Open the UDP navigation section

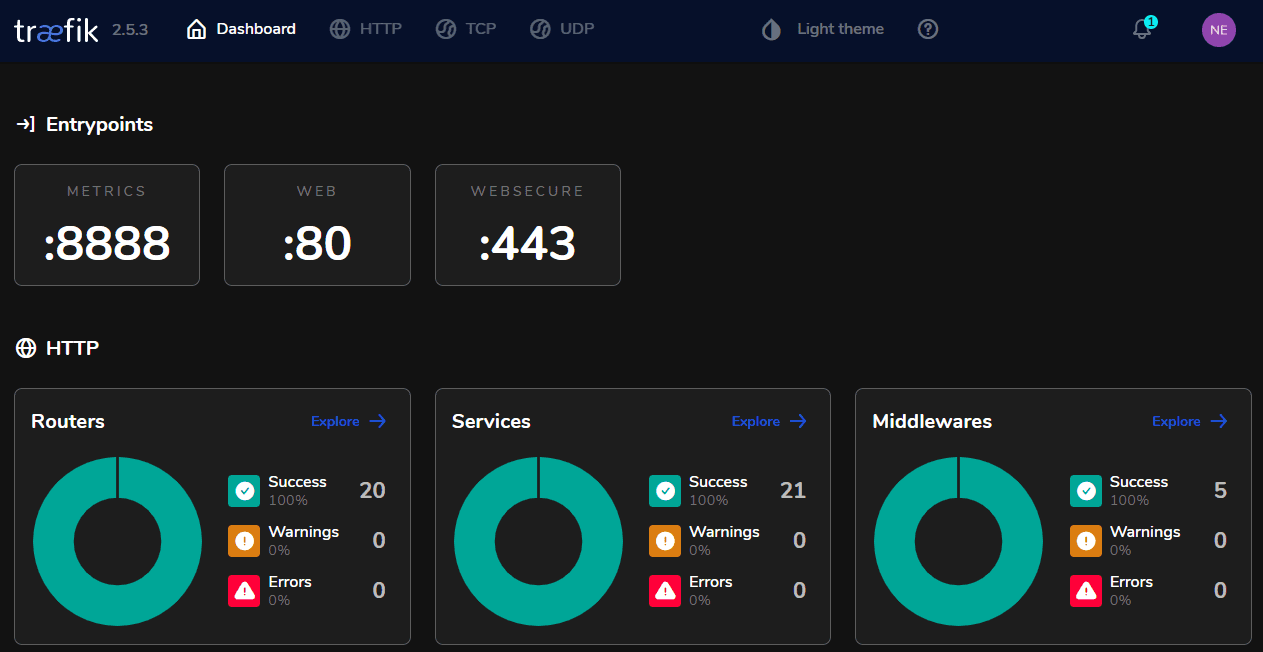[562, 29]
